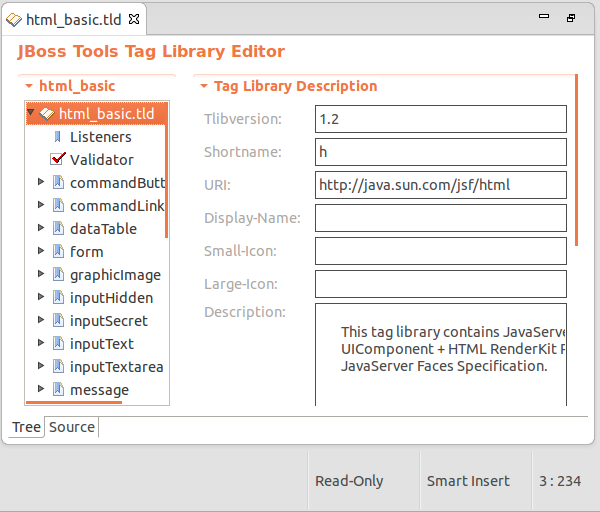Click the inputTextarea tag icon
Viewport: 600px width, 512px height.
coord(58,366)
